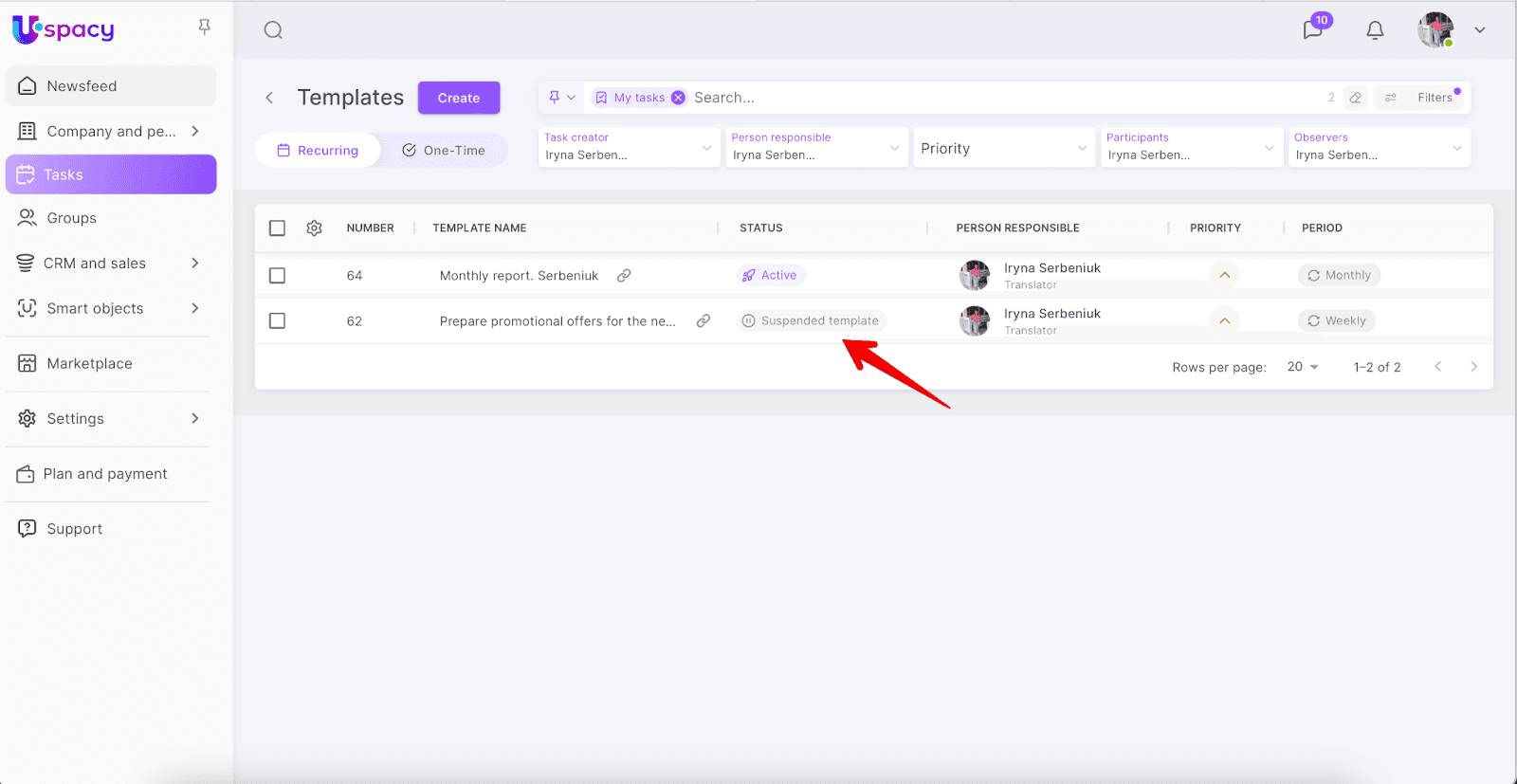Click the Monthly period badge
The width and height of the screenshot is (1517, 784).
(x=1339, y=275)
